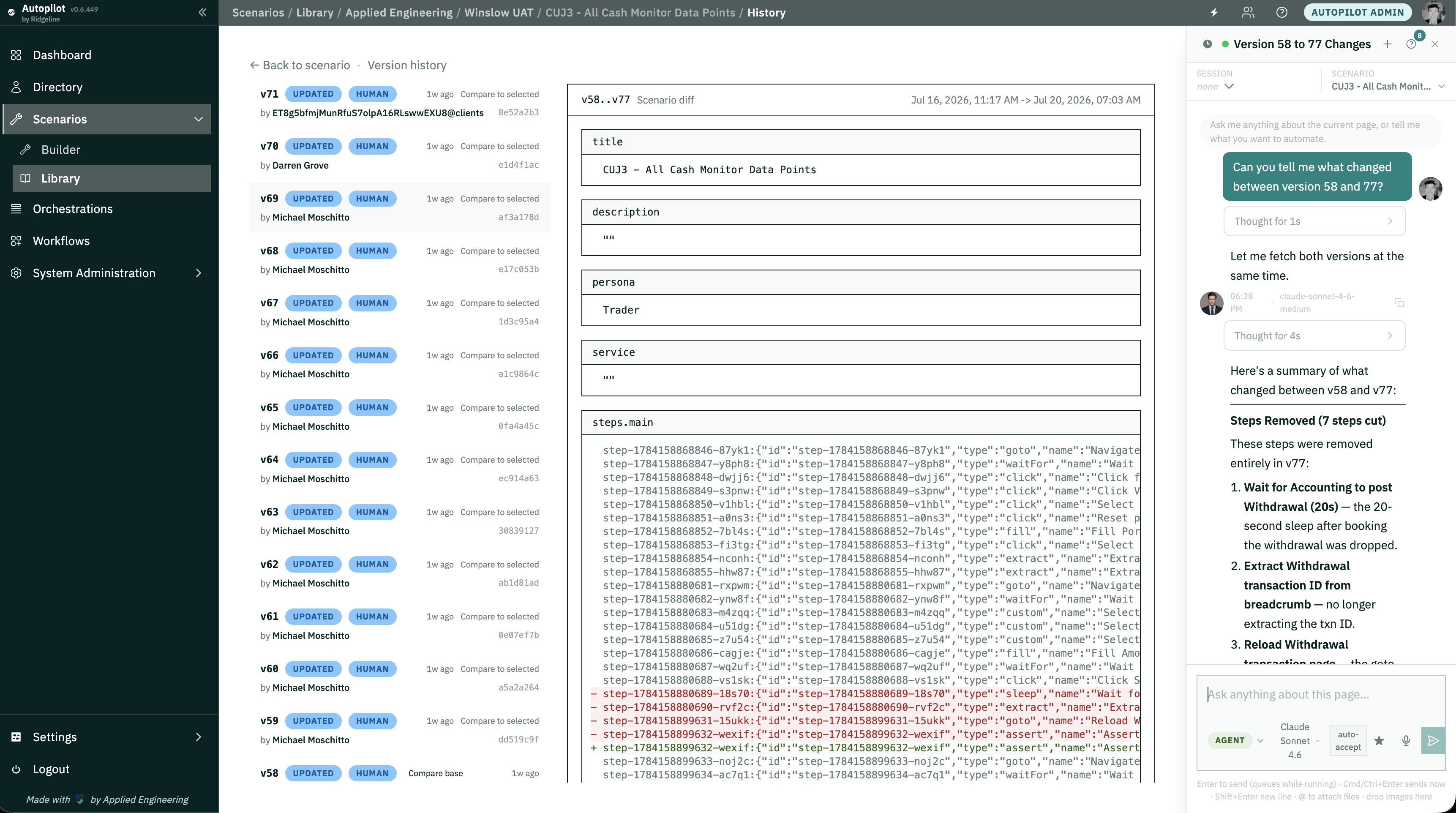The height and width of the screenshot is (813, 1456).
Task: Click the Autopilot logo icon
Action: (11, 11)
